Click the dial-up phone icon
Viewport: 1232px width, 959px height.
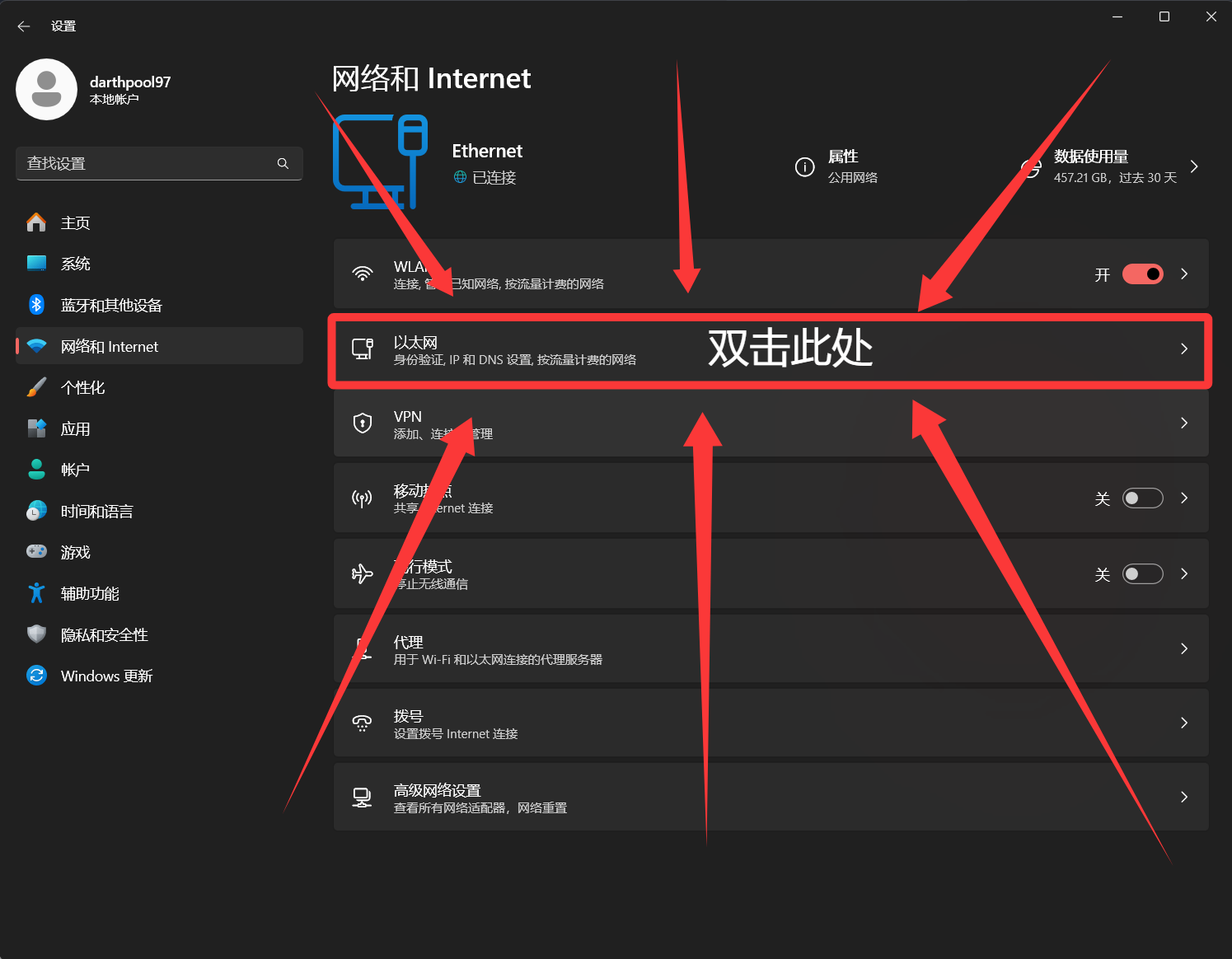tap(363, 723)
